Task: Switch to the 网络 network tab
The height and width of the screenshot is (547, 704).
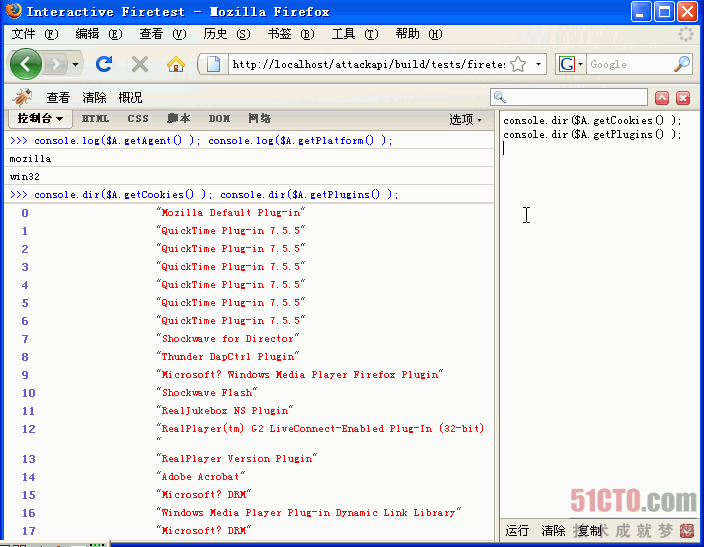Action: click(x=260, y=119)
